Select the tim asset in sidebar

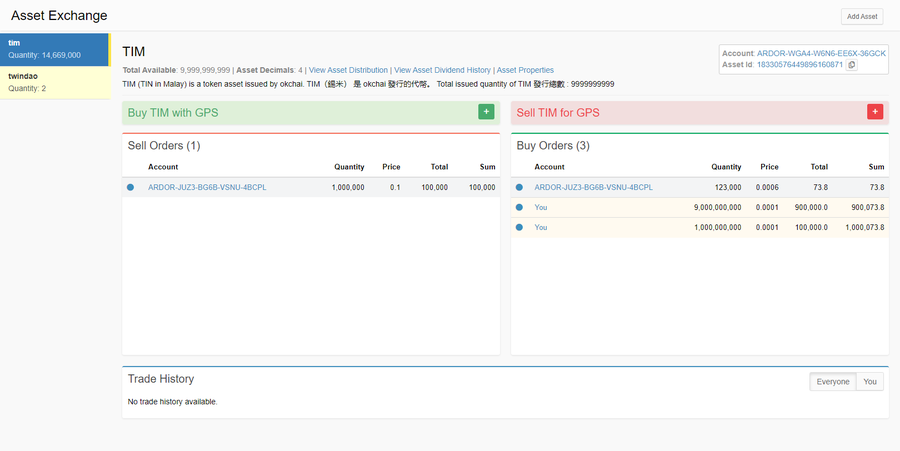[55, 49]
